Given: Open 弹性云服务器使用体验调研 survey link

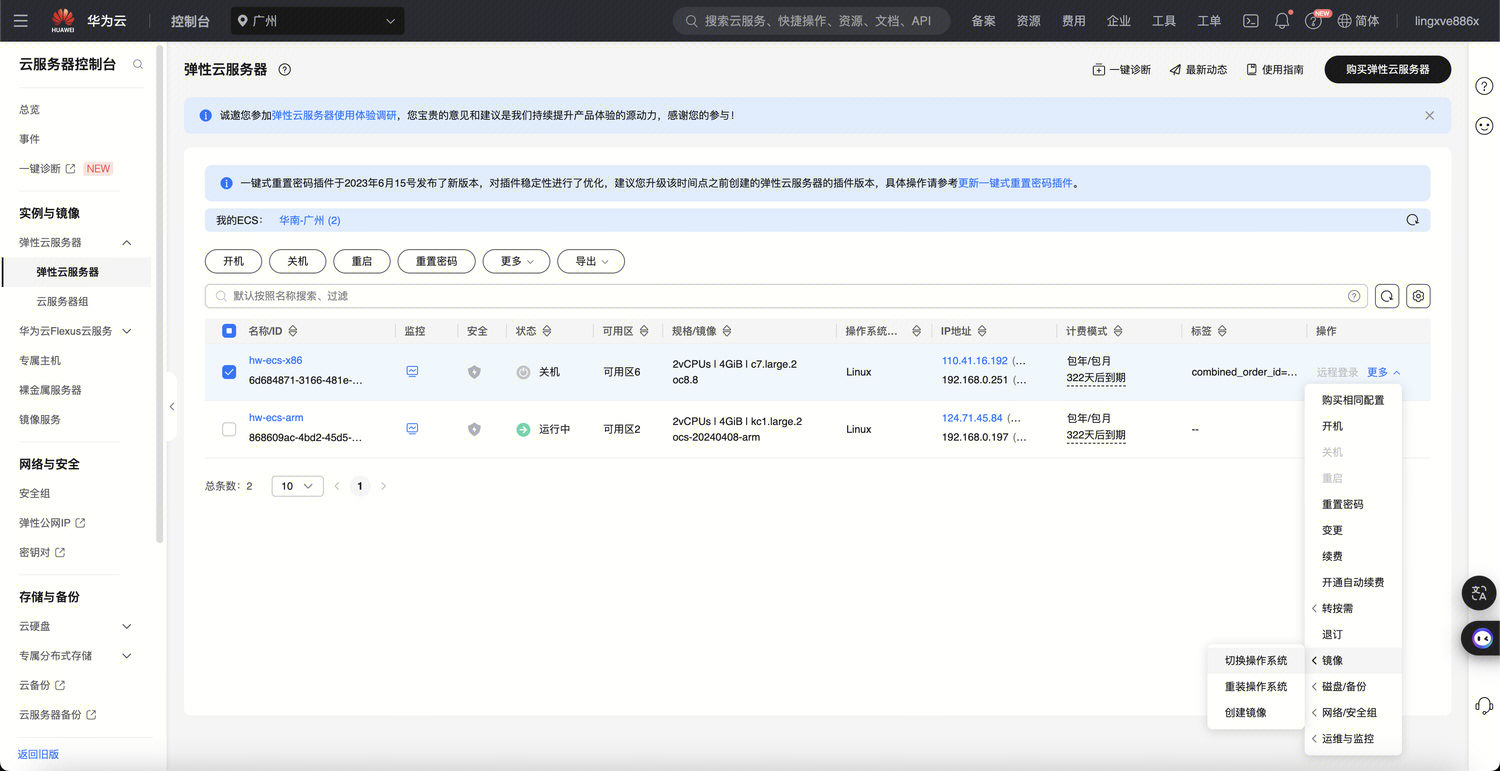Looking at the screenshot, I should 334,116.
